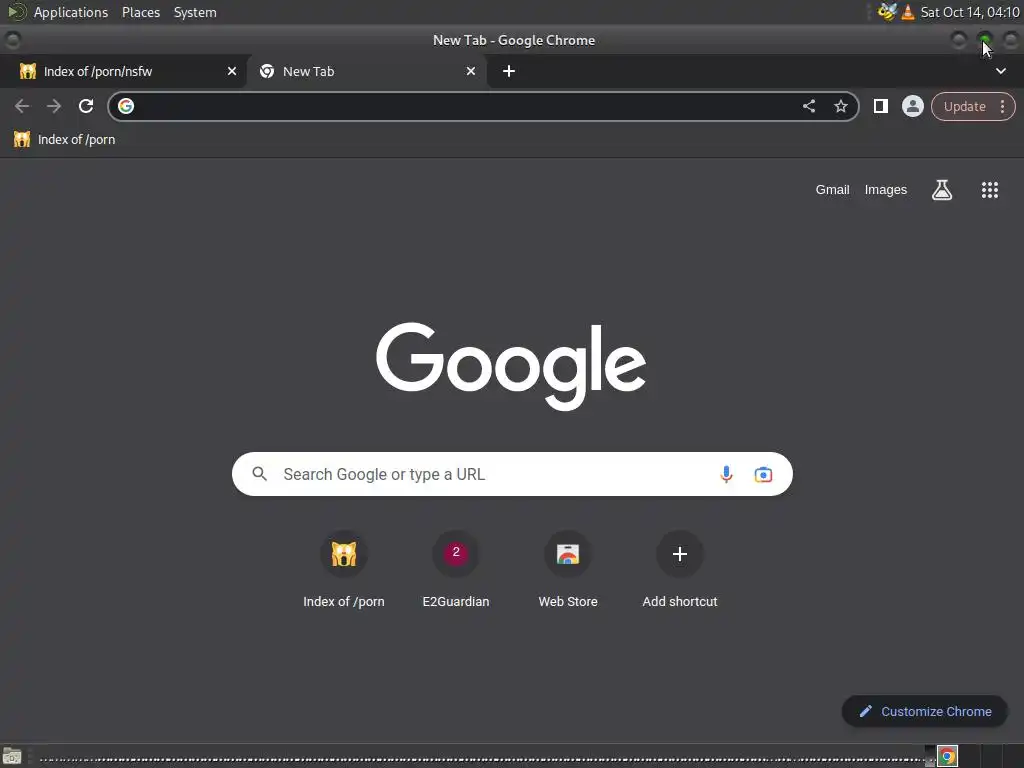Screen dimensions: 1024x768
Task: Start voice search with microphone
Action: point(726,474)
